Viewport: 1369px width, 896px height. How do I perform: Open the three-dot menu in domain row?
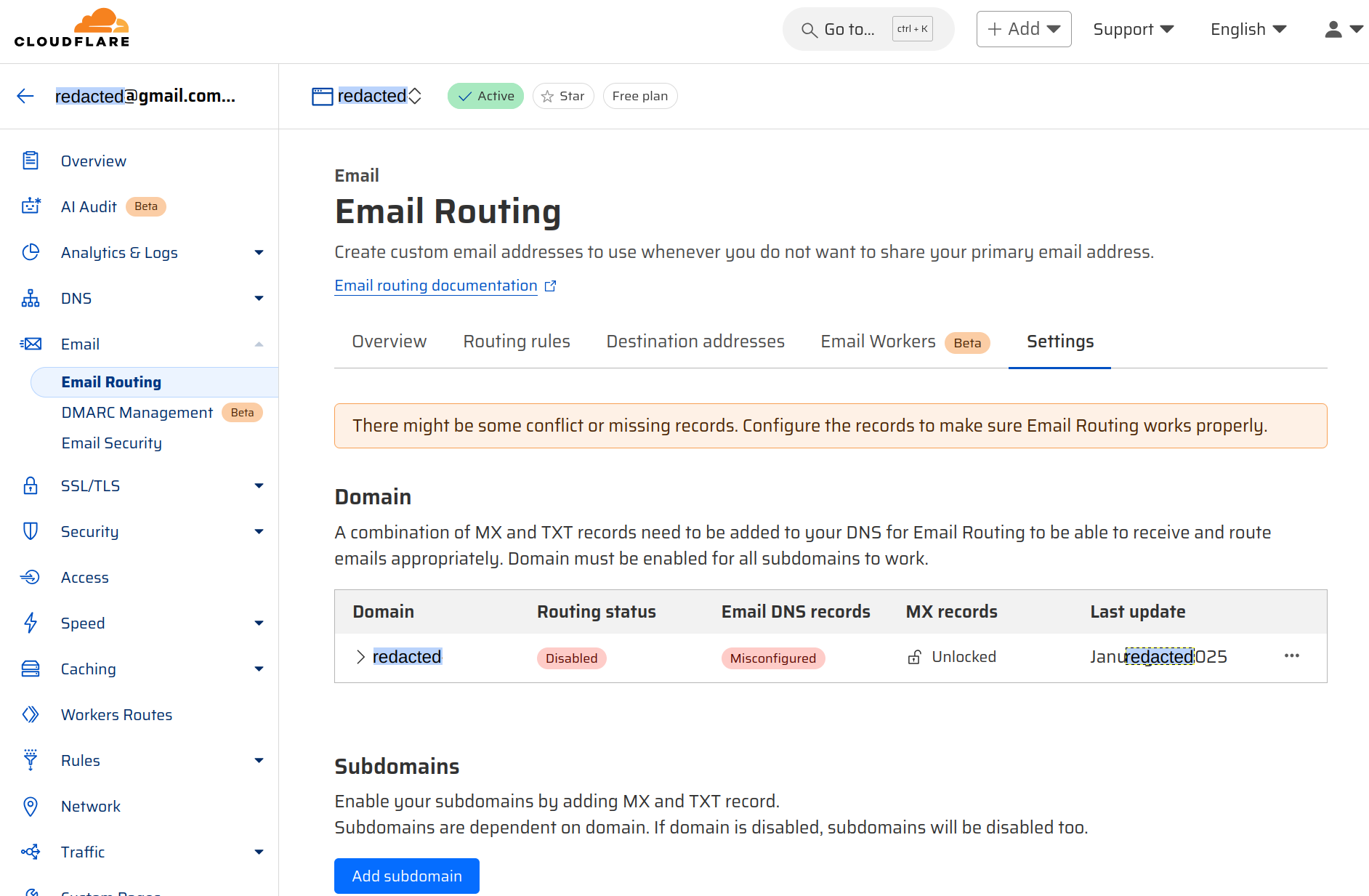click(x=1291, y=655)
